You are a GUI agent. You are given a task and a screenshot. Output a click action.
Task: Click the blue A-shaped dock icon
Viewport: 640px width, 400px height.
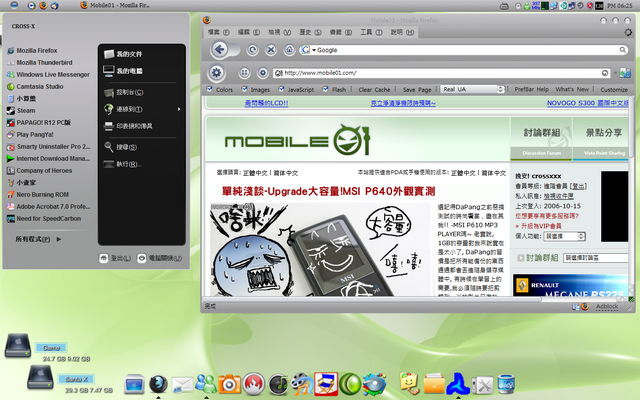(458, 384)
